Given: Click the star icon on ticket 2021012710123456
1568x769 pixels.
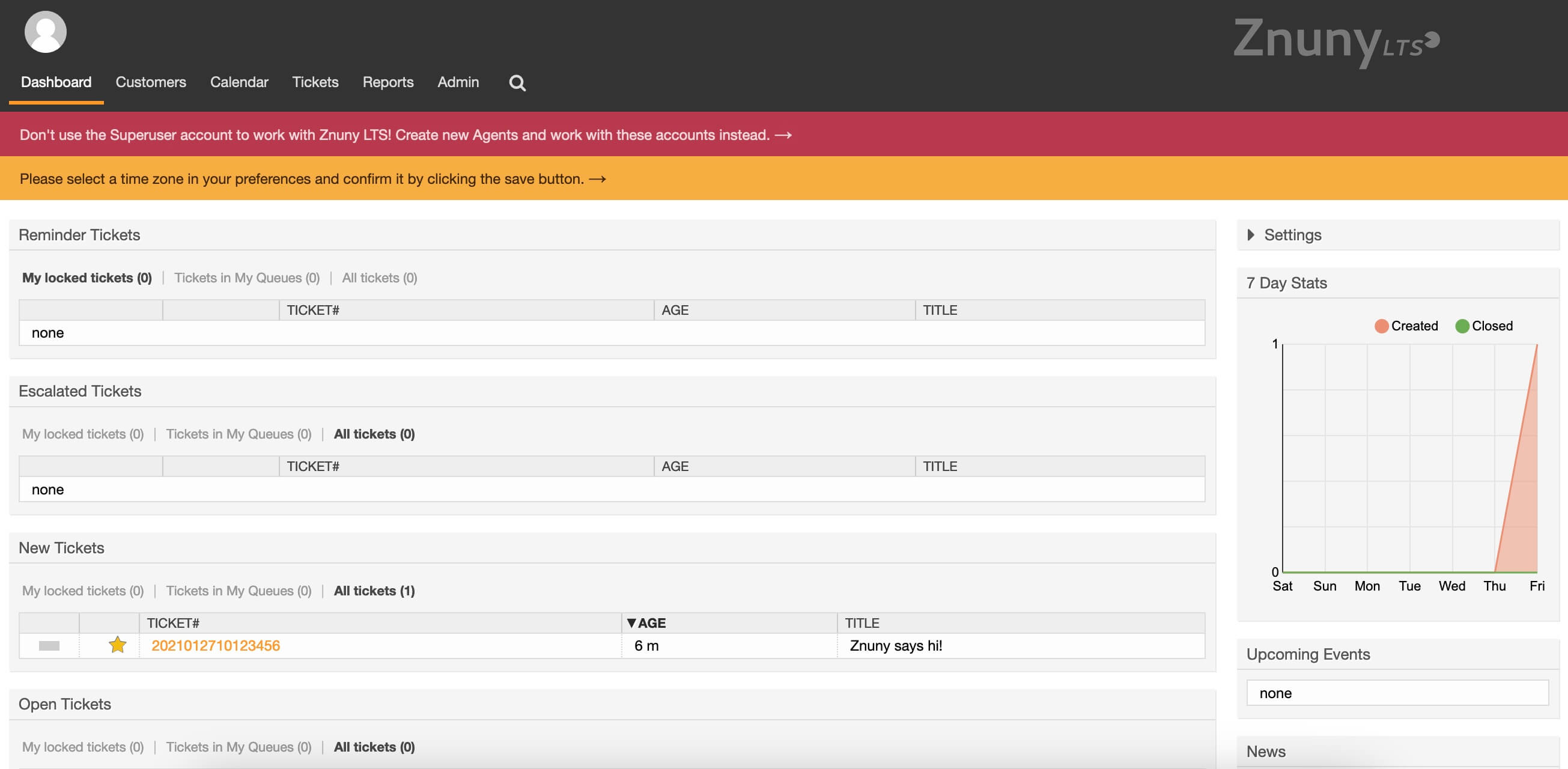Looking at the screenshot, I should coord(118,645).
